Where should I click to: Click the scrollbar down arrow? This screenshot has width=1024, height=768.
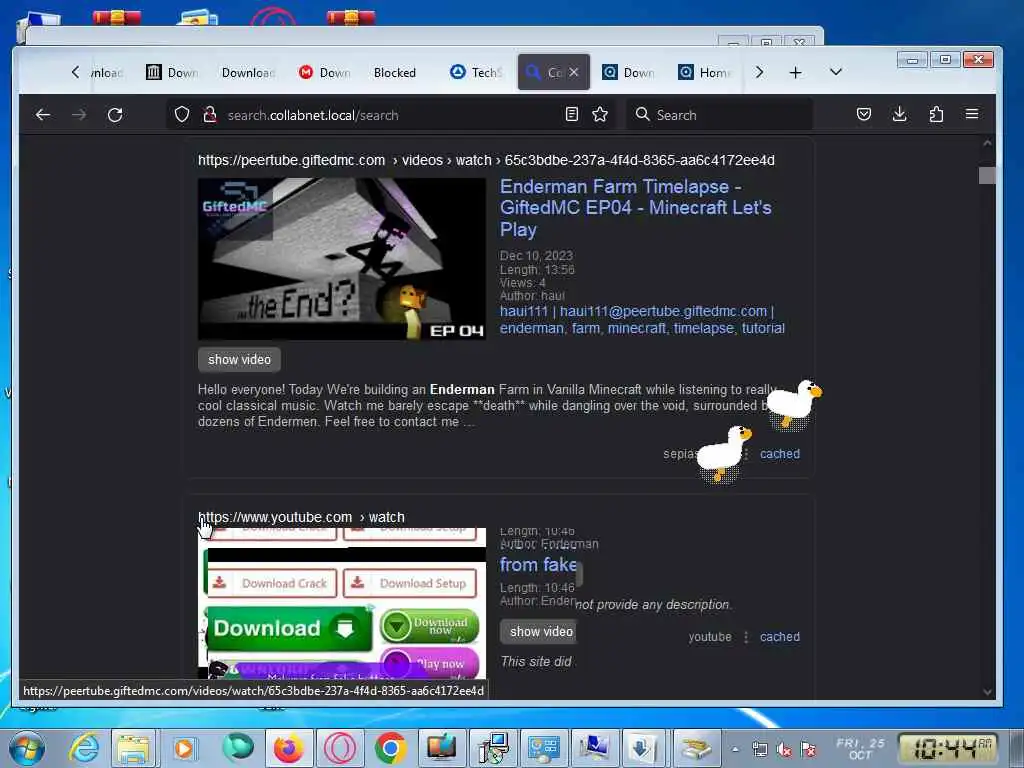click(987, 692)
